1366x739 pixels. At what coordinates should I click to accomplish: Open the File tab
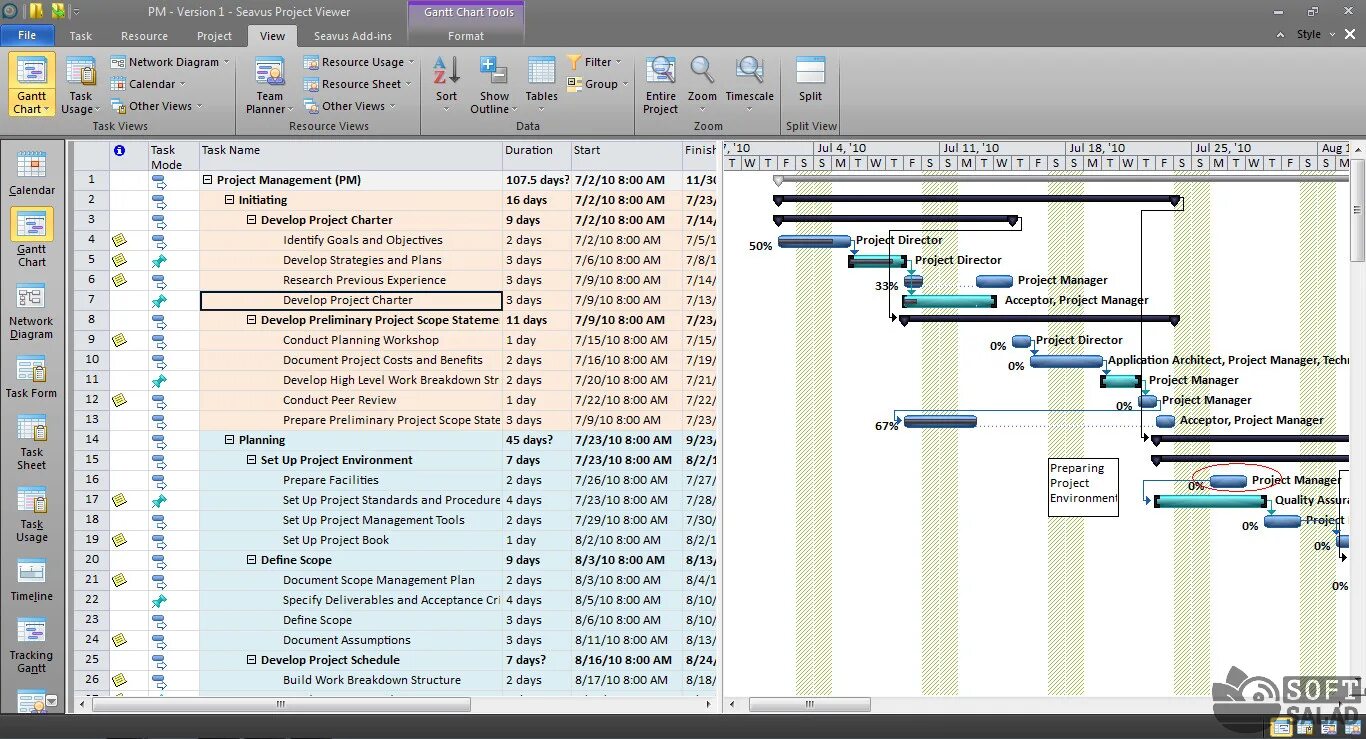click(x=27, y=35)
